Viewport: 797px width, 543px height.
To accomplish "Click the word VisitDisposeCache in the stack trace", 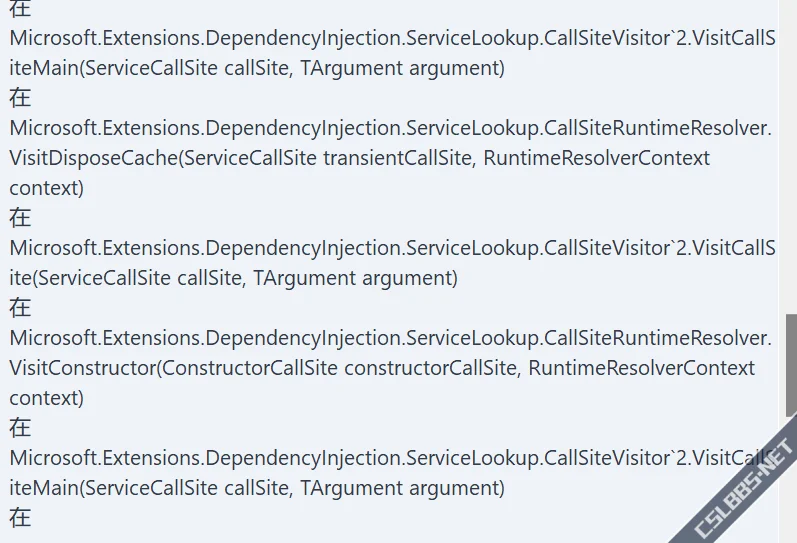I will coord(93,158).
